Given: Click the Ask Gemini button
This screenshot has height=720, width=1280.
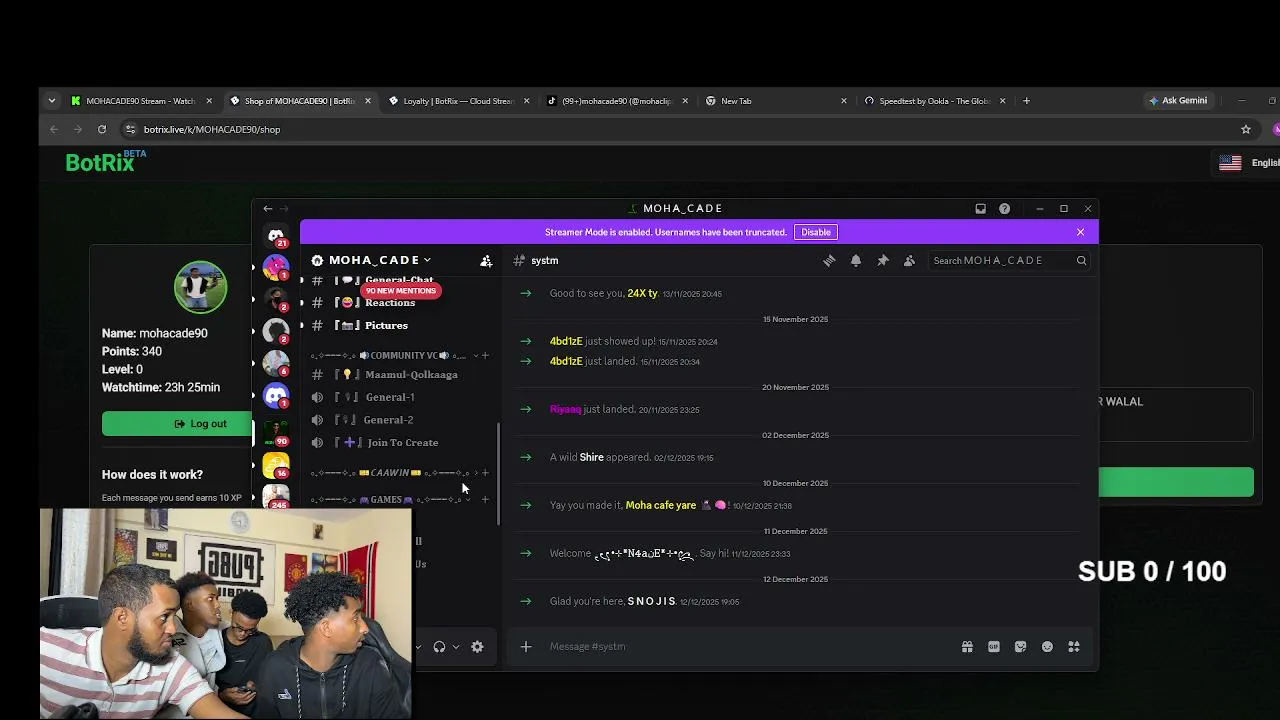Looking at the screenshot, I should click(1178, 101).
